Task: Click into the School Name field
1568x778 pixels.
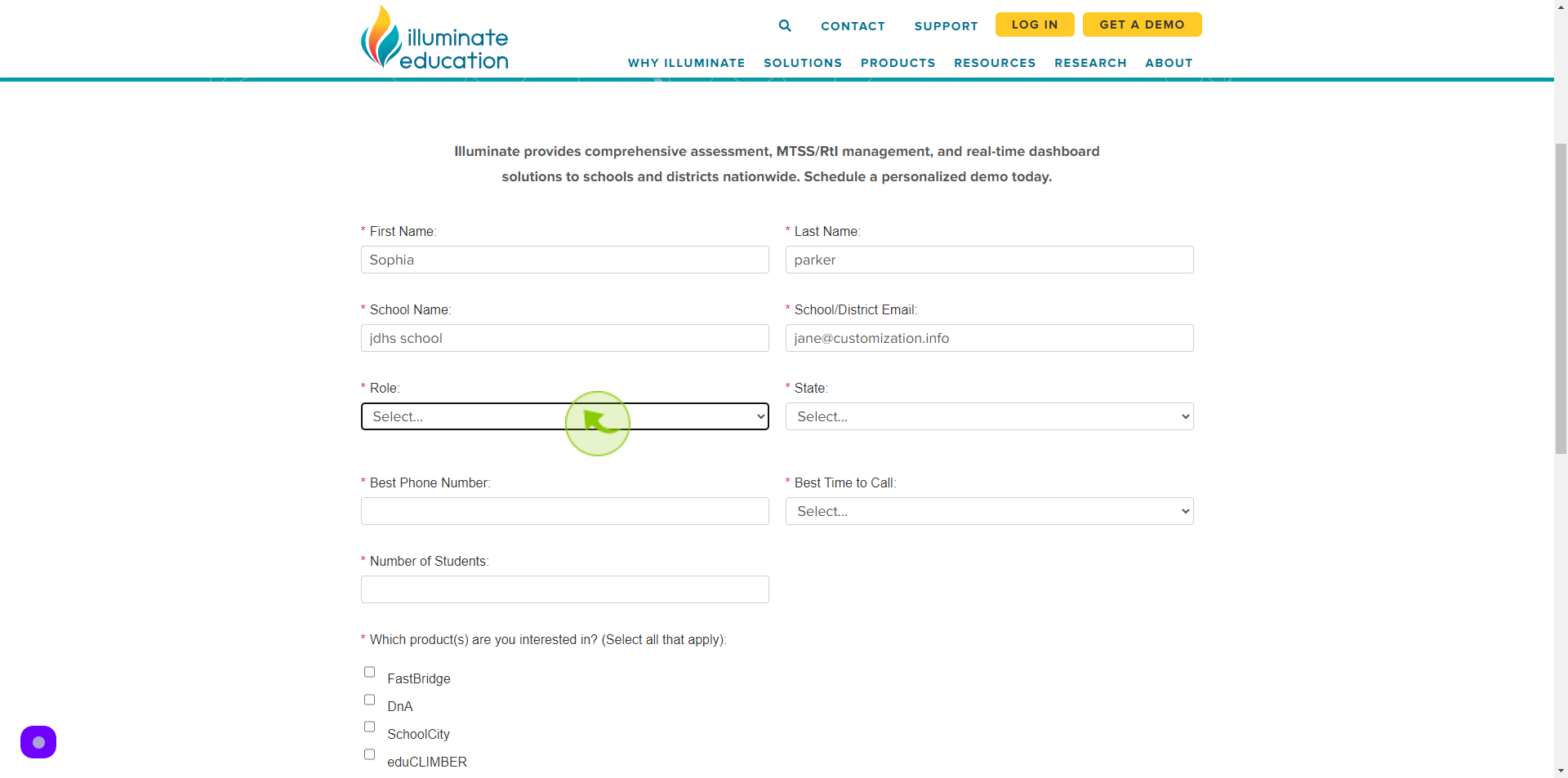Action: click(565, 338)
